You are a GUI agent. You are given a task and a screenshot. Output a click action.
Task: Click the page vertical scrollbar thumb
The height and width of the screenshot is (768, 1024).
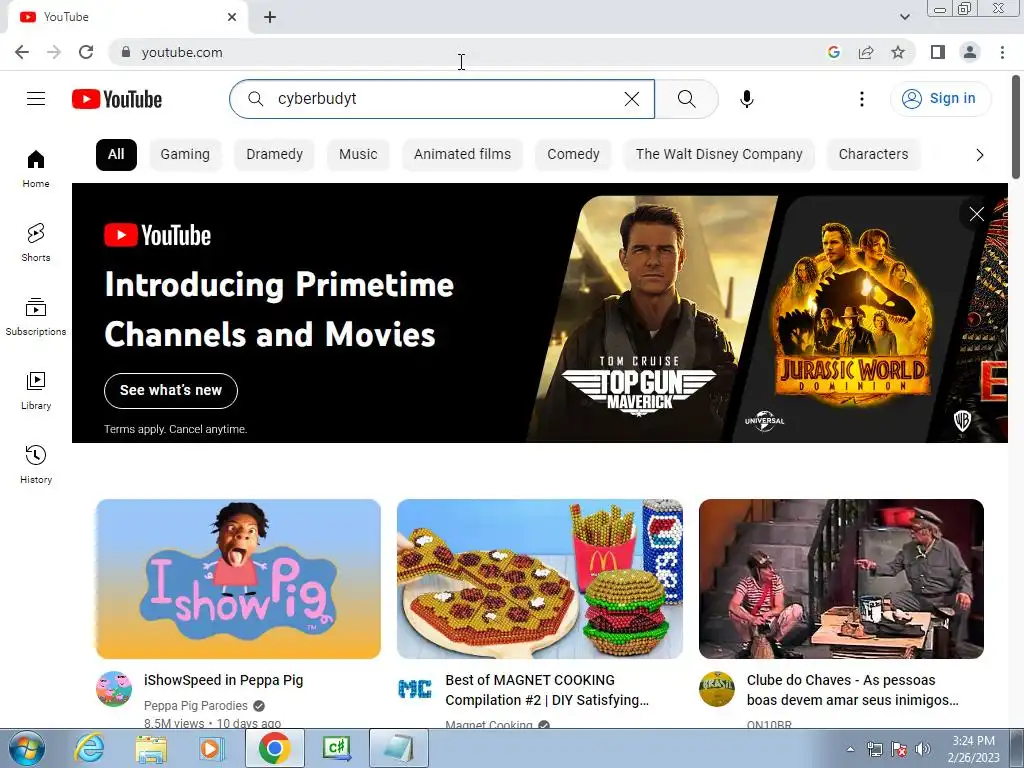tap(1016, 127)
